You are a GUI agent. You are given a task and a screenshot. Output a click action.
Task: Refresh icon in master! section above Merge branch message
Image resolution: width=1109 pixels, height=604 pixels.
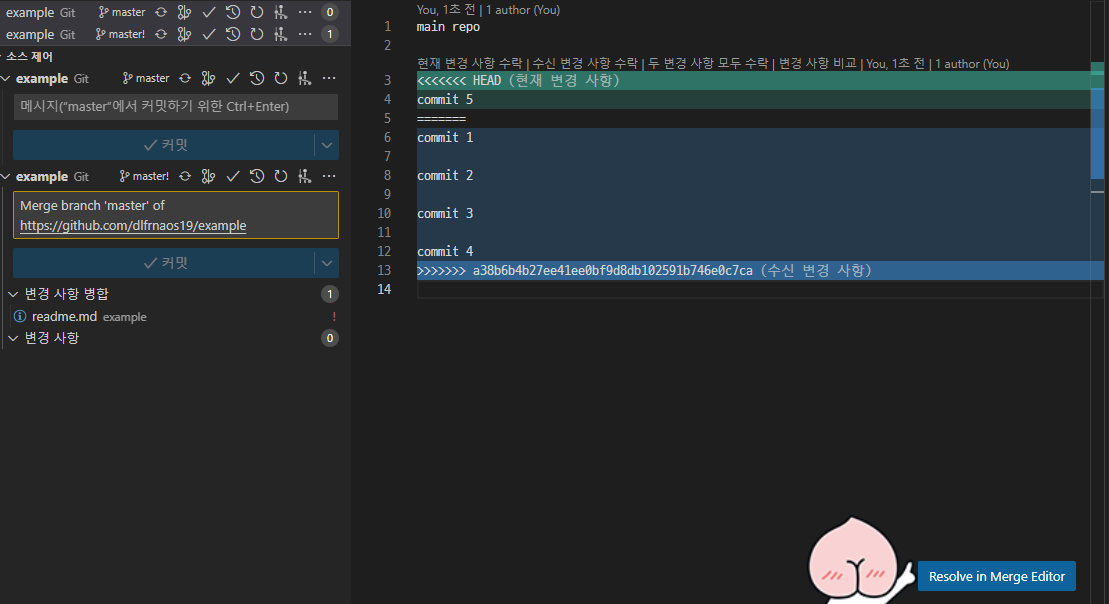pos(281,176)
